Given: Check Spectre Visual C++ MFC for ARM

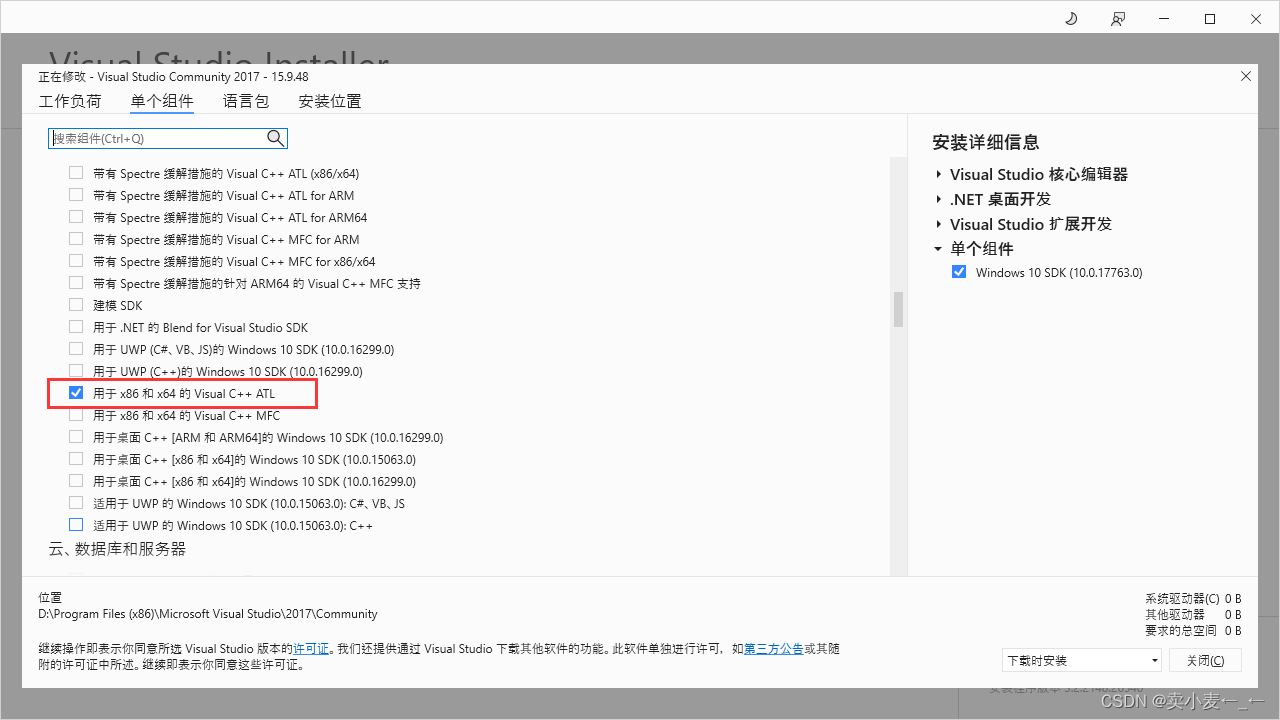Looking at the screenshot, I should tap(76, 239).
